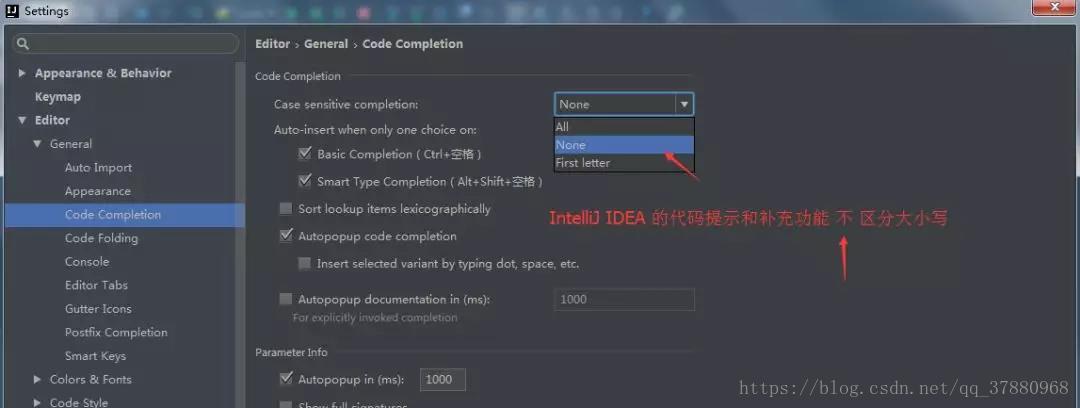Image resolution: width=1080 pixels, height=408 pixels.
Task: Select Auto Import in the sidebar
Action: pyautogui.click(x=98, y=167)
